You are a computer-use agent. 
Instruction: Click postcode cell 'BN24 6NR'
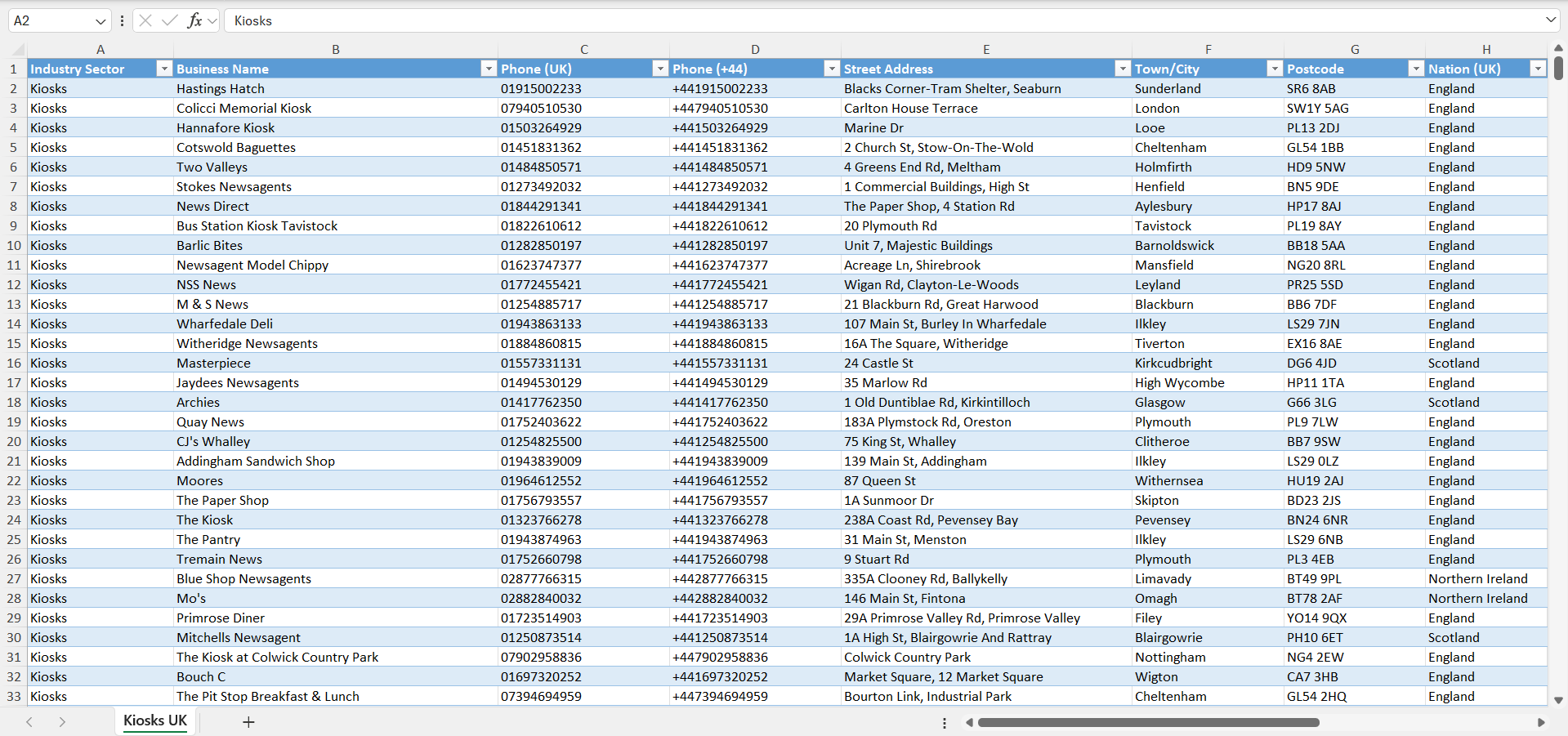point(1355,520)
